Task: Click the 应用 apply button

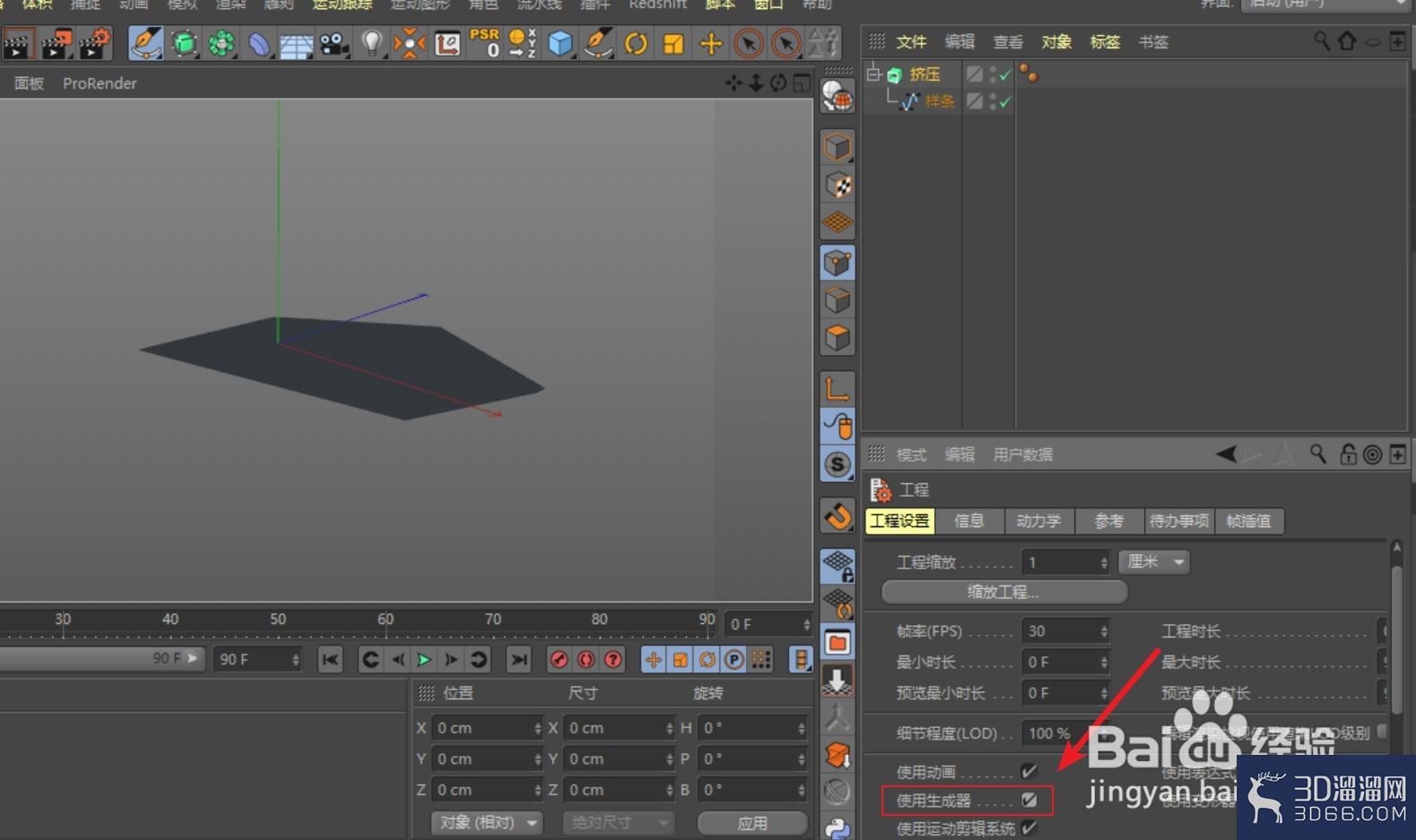Action: pos(751,822)
